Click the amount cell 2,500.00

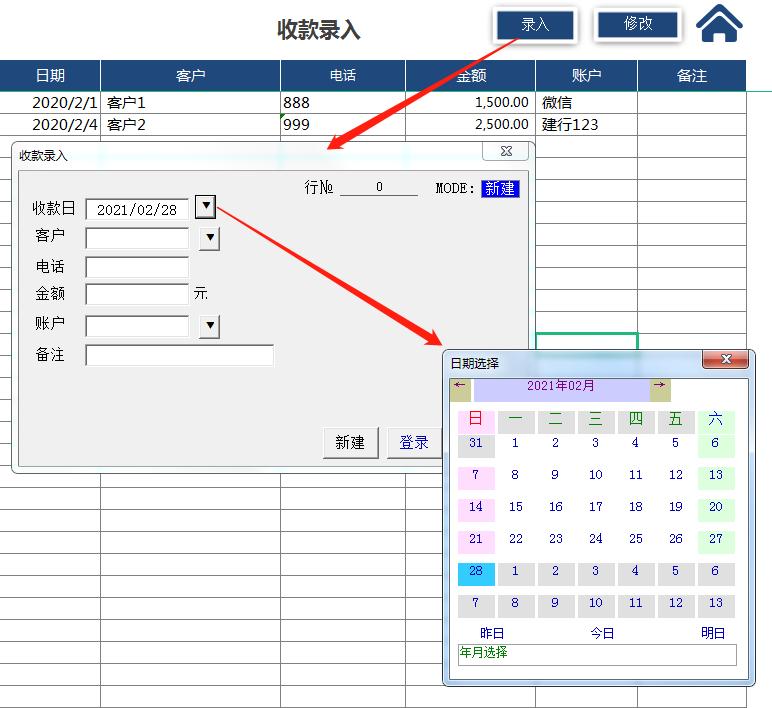pos(470,125)
